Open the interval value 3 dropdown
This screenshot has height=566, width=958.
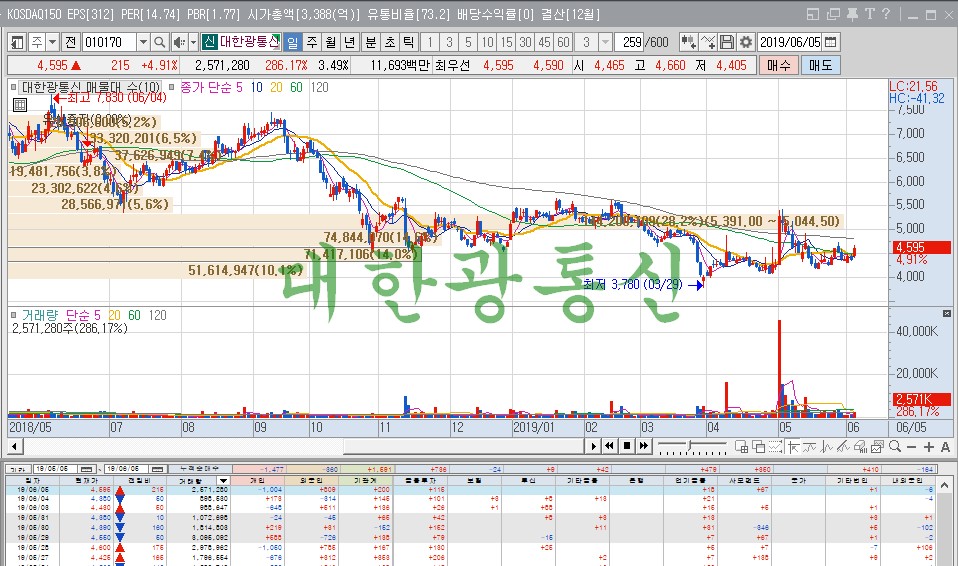point(605,42)
